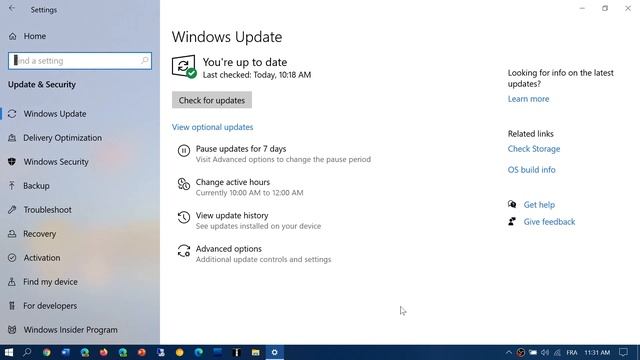Click the update status icon with green check

point(184,67)
